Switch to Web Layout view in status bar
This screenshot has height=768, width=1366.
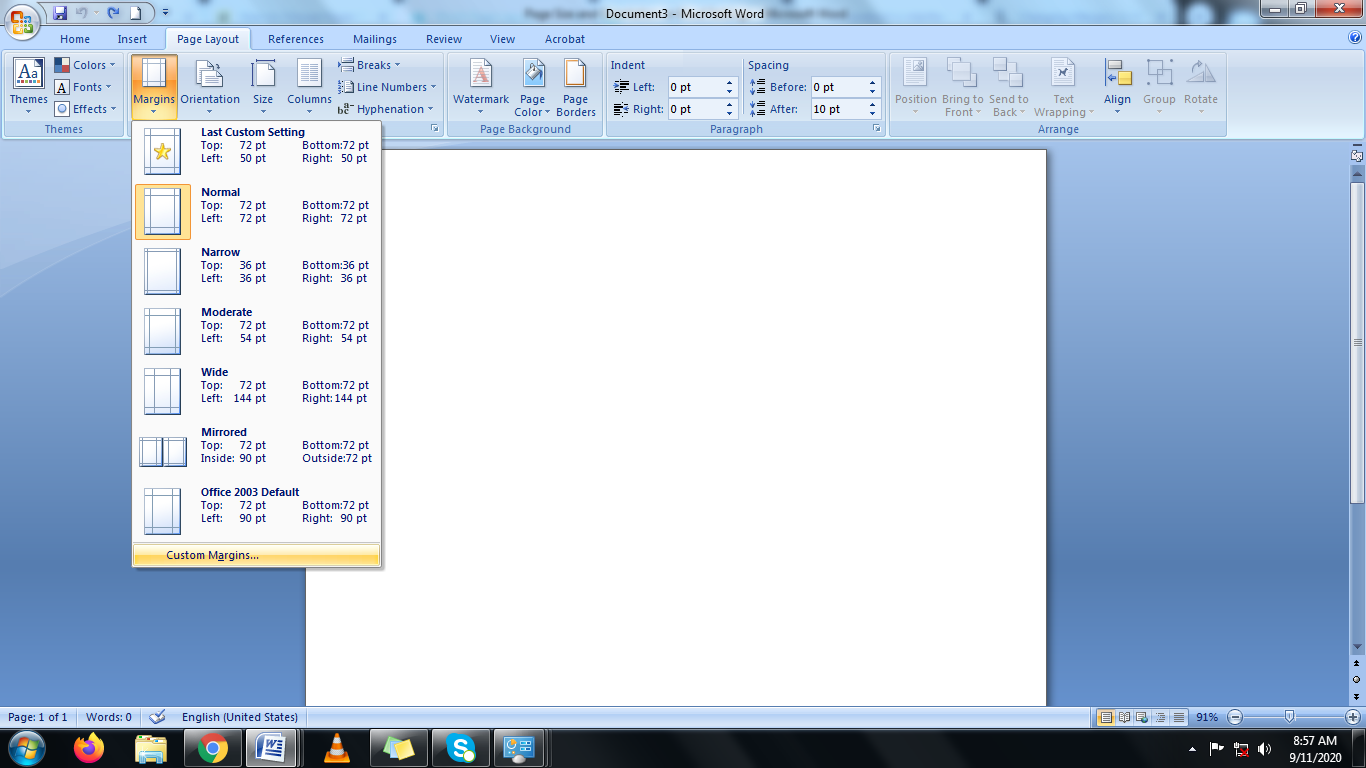click(1140, 717)
